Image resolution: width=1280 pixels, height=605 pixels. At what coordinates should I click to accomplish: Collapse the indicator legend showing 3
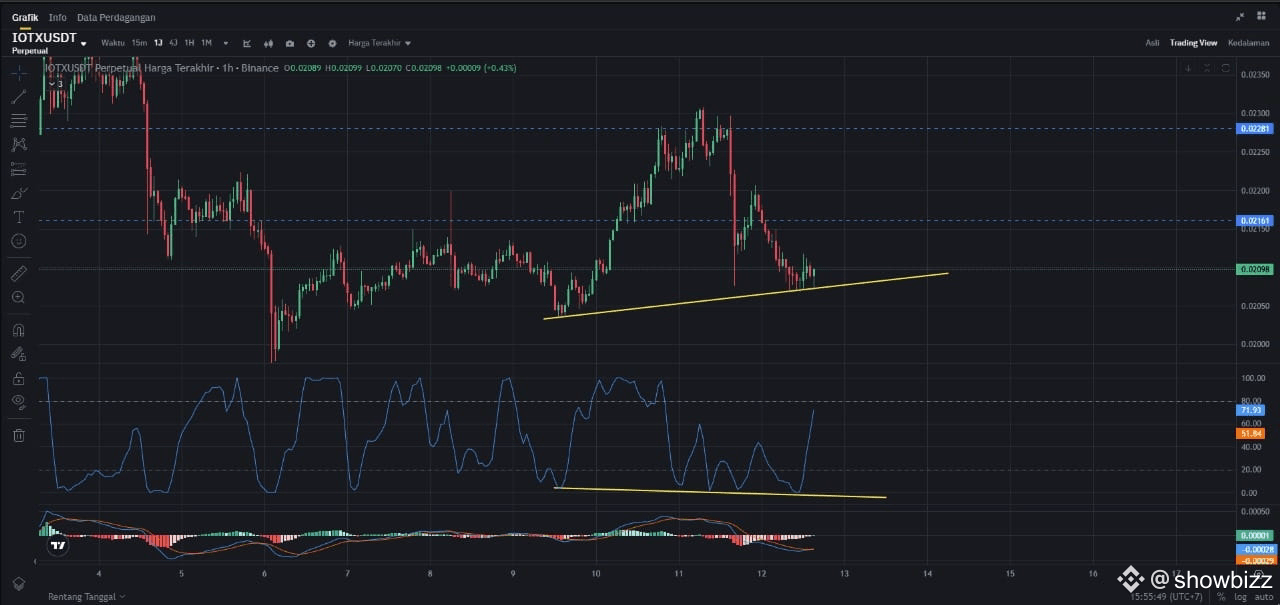pyautogui.click(x=56, y=84)
